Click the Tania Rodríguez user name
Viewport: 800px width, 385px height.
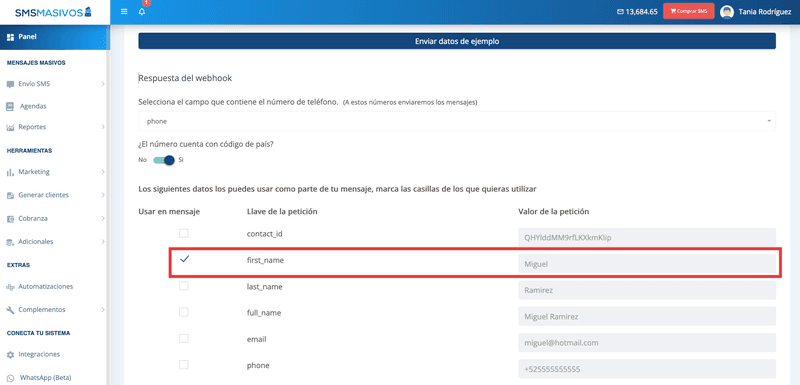point(765,12)
